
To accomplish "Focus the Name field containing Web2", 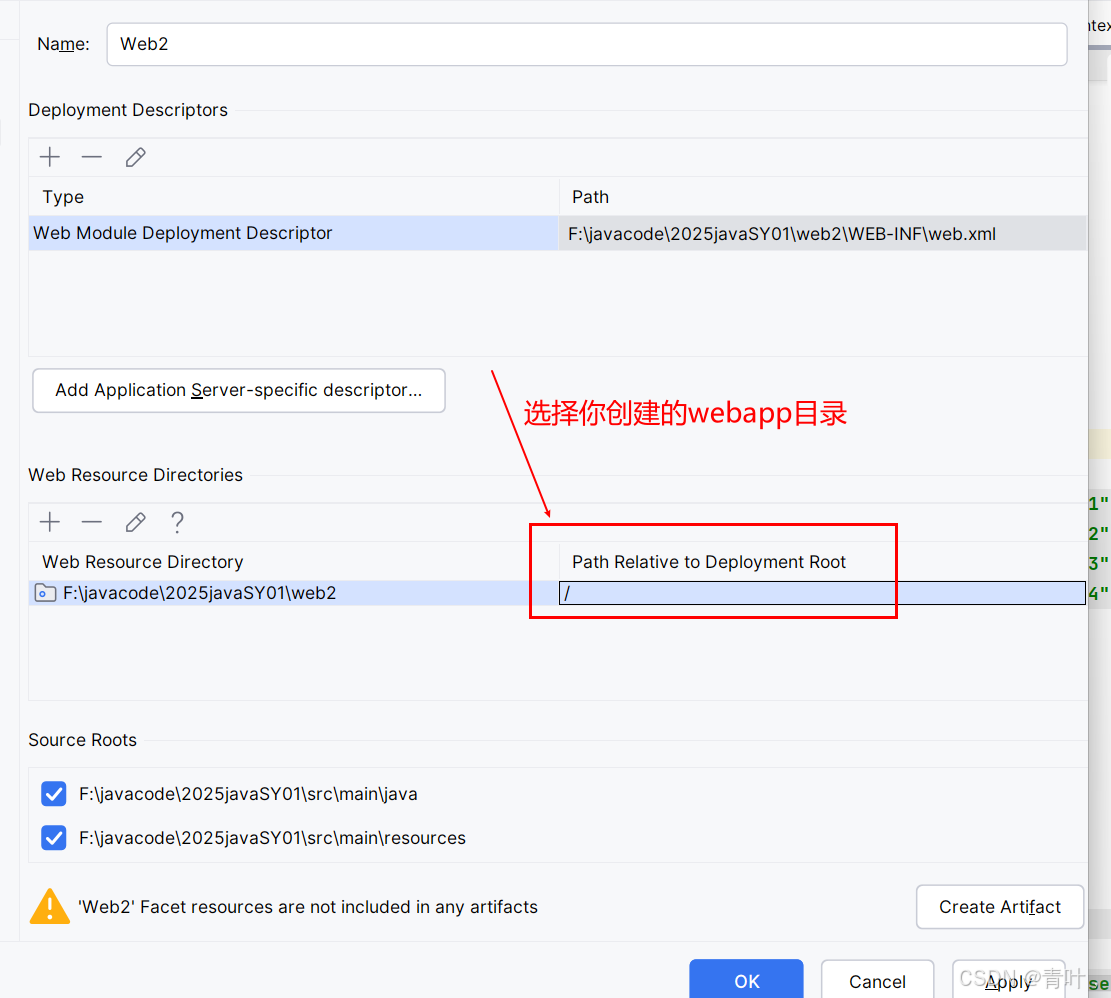I will click(x=587, y=44).
